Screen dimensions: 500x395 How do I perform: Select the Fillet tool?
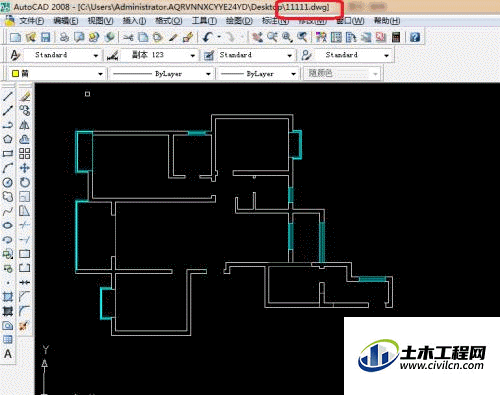coord(24,311)
